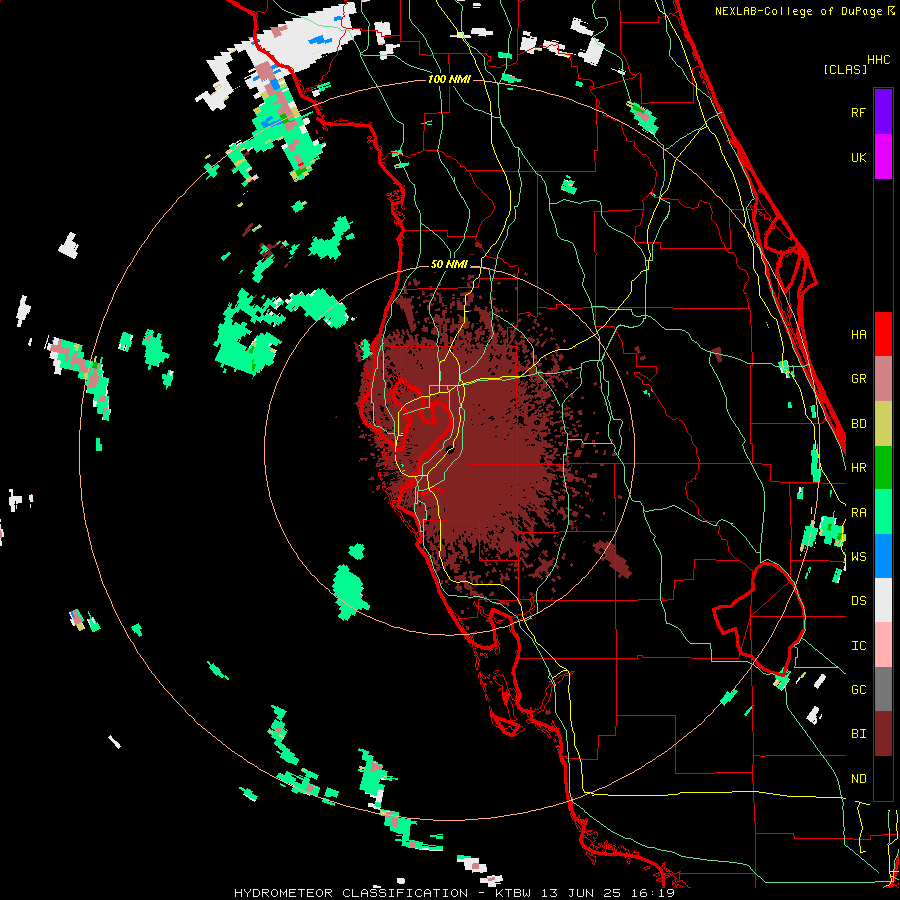
Task: Click the "HA" legend label
Action: pos(858,334)
